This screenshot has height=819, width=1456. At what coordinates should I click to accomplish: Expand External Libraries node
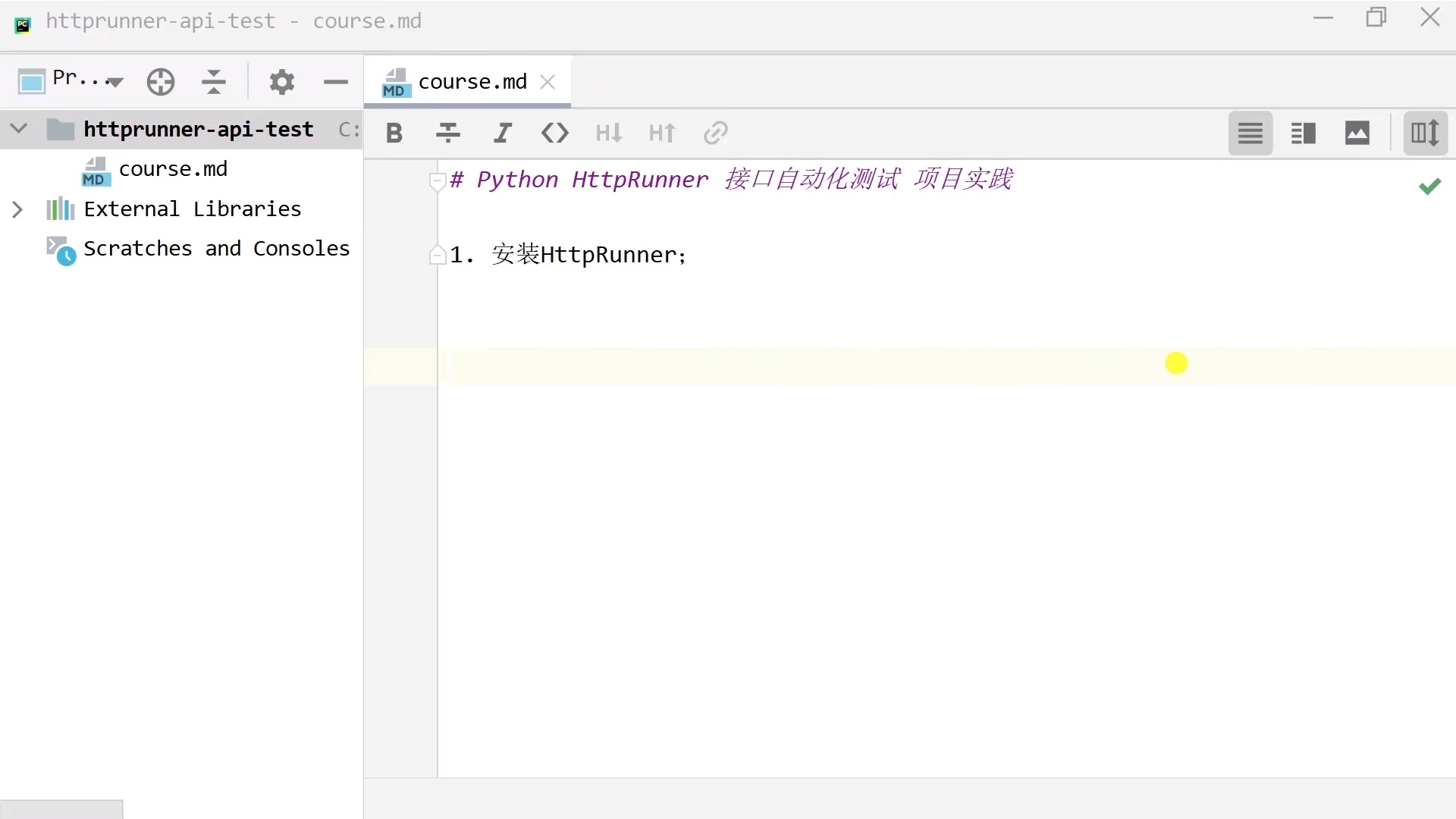(17, 209)
